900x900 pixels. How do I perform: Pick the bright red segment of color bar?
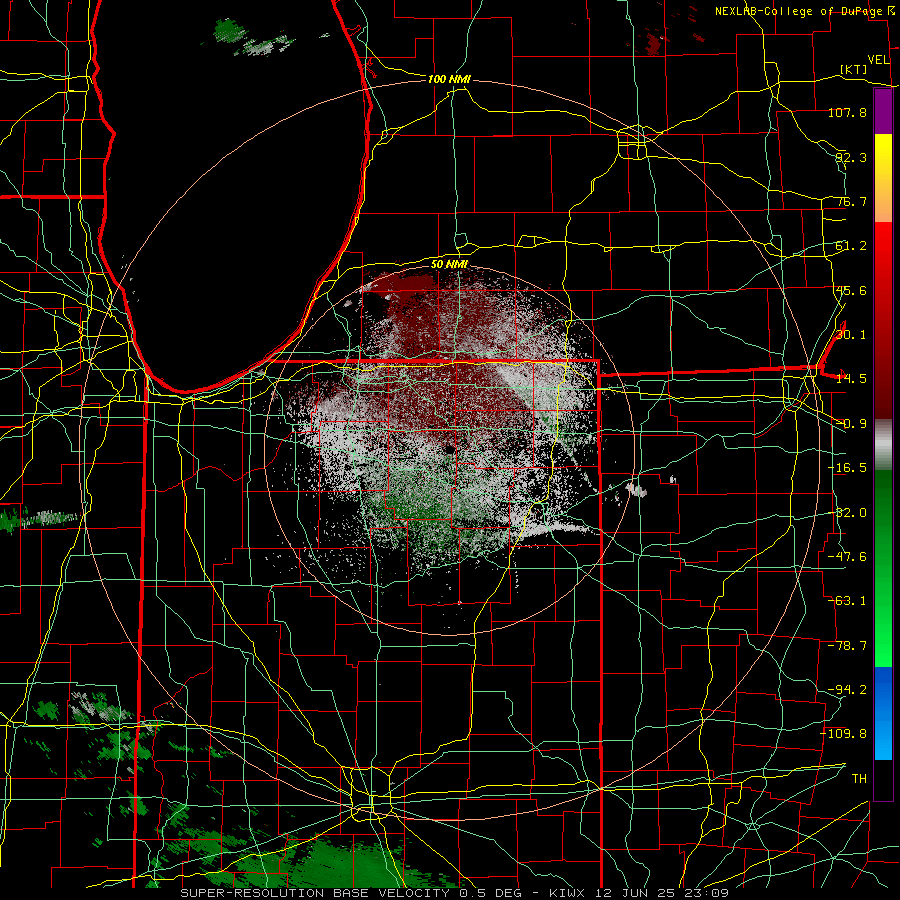(x=883, y=244)
